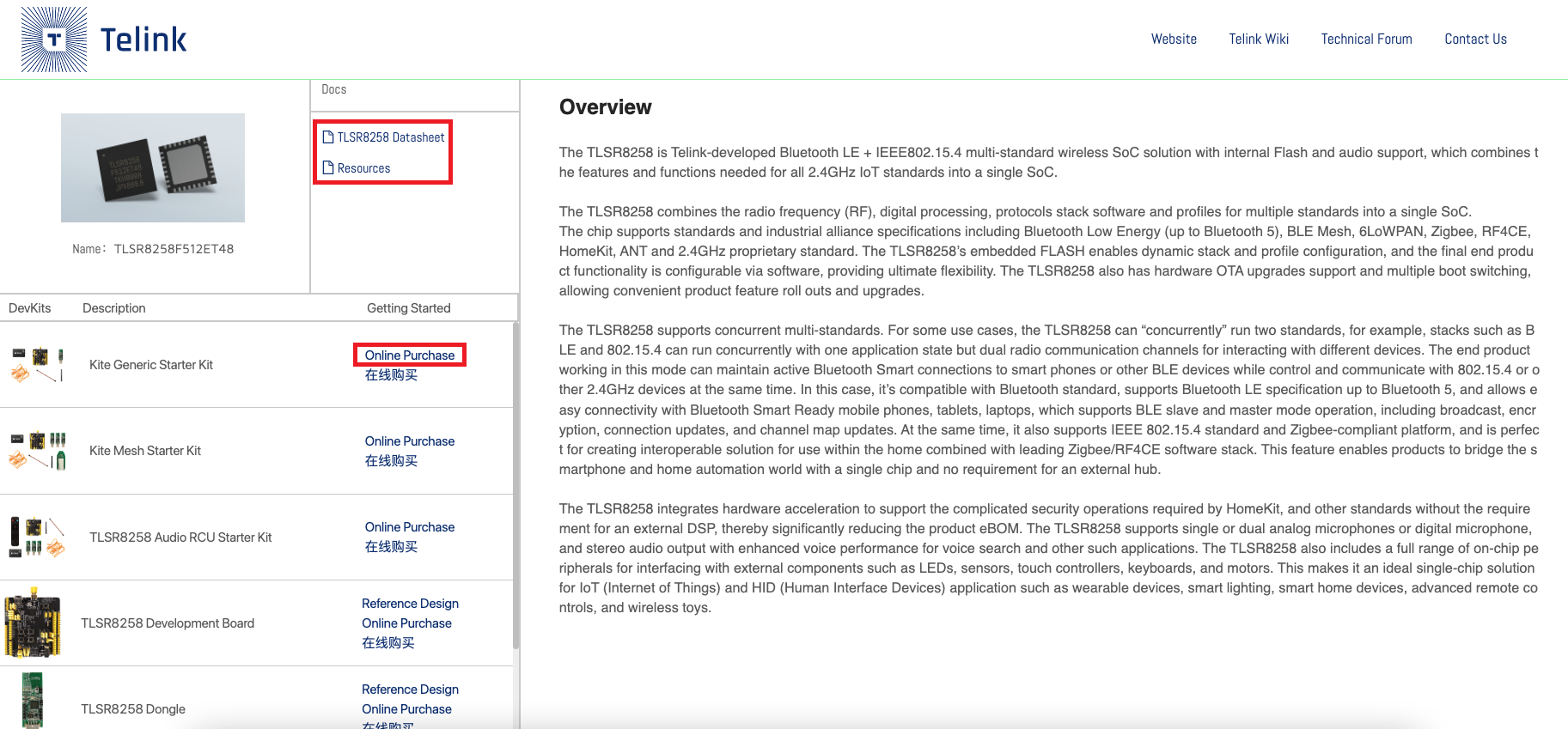The width and height of the screenshot is (1568, 729).
Task: View the TLSR8258 chip product image
Action: [x=153, y=168]
